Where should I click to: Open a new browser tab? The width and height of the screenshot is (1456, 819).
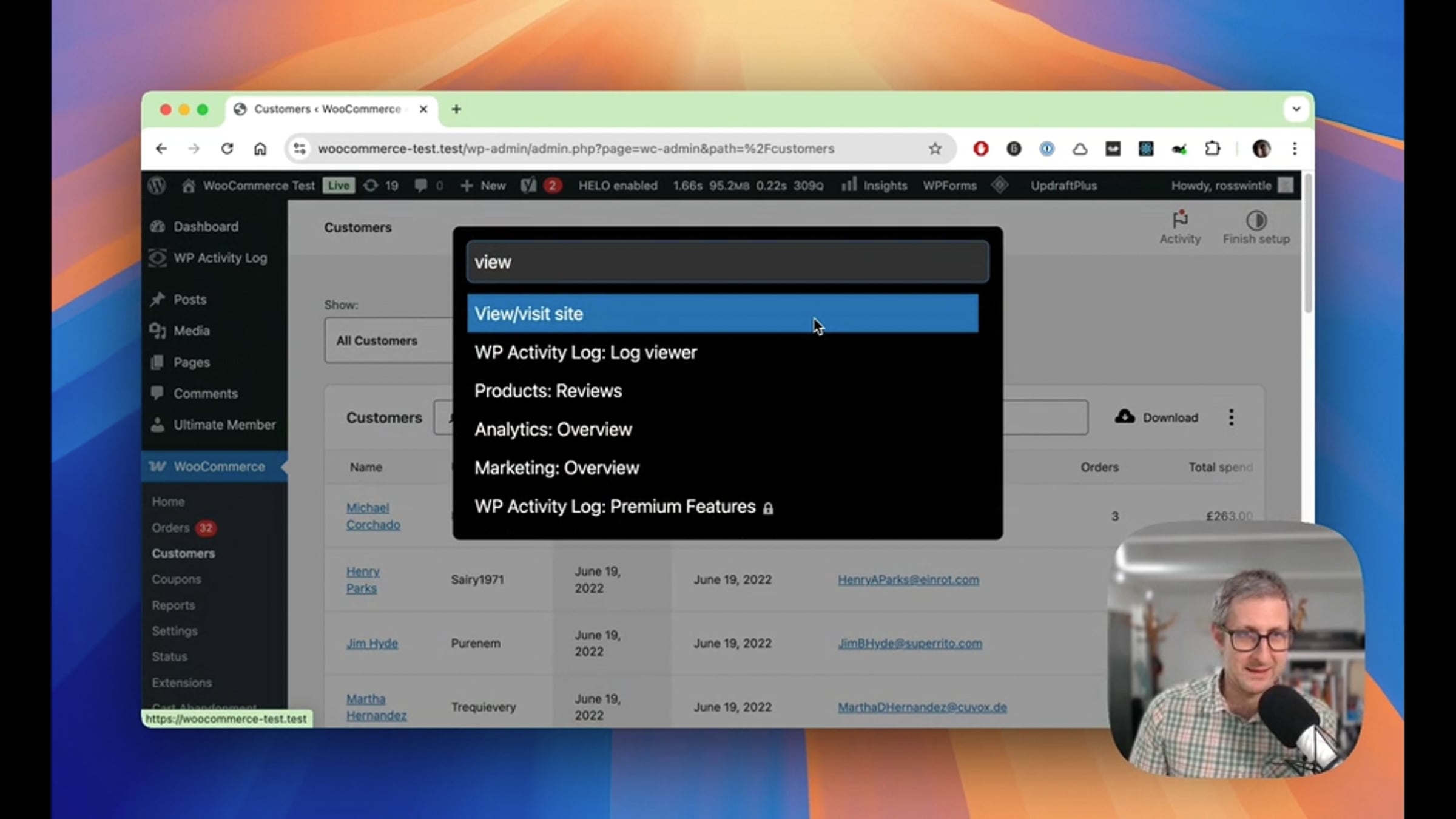[x=456, y=109]
